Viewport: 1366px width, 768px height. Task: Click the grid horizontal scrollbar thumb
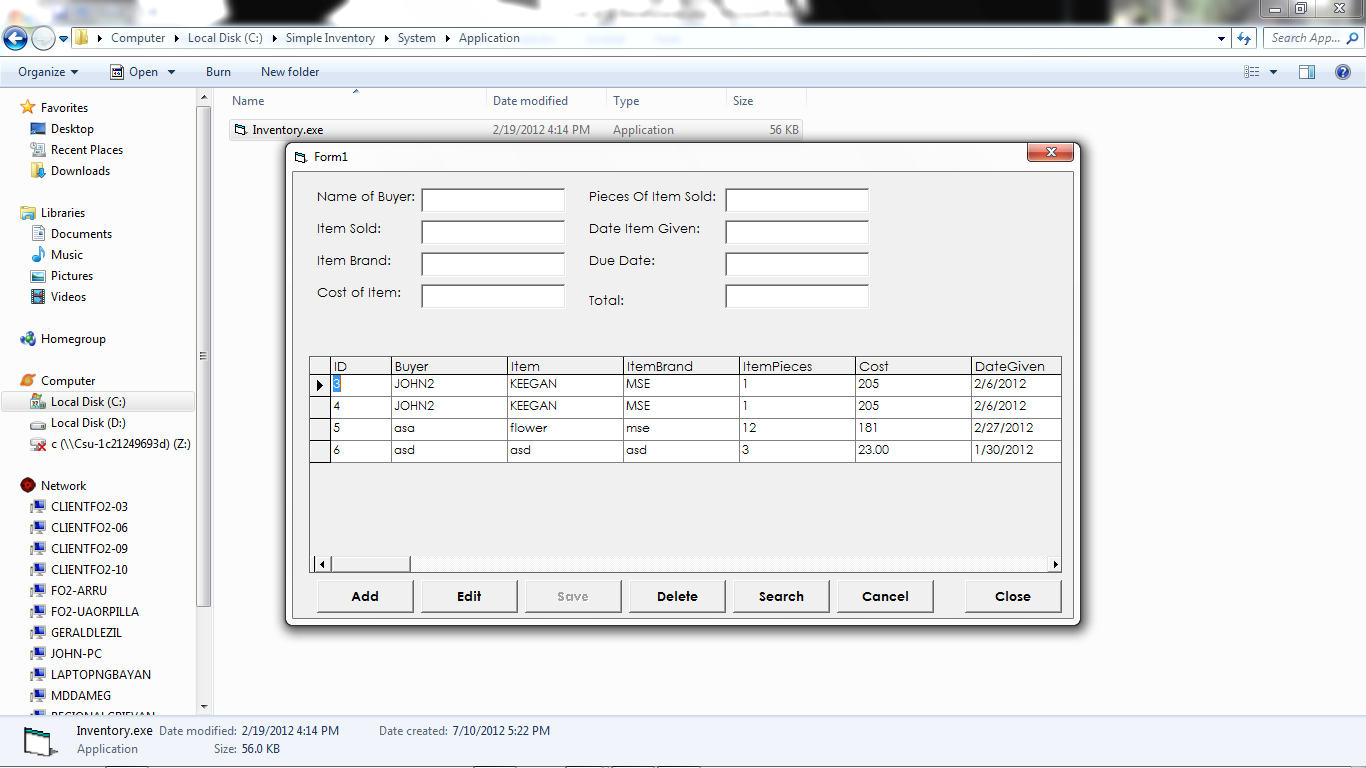click(369, 564)
